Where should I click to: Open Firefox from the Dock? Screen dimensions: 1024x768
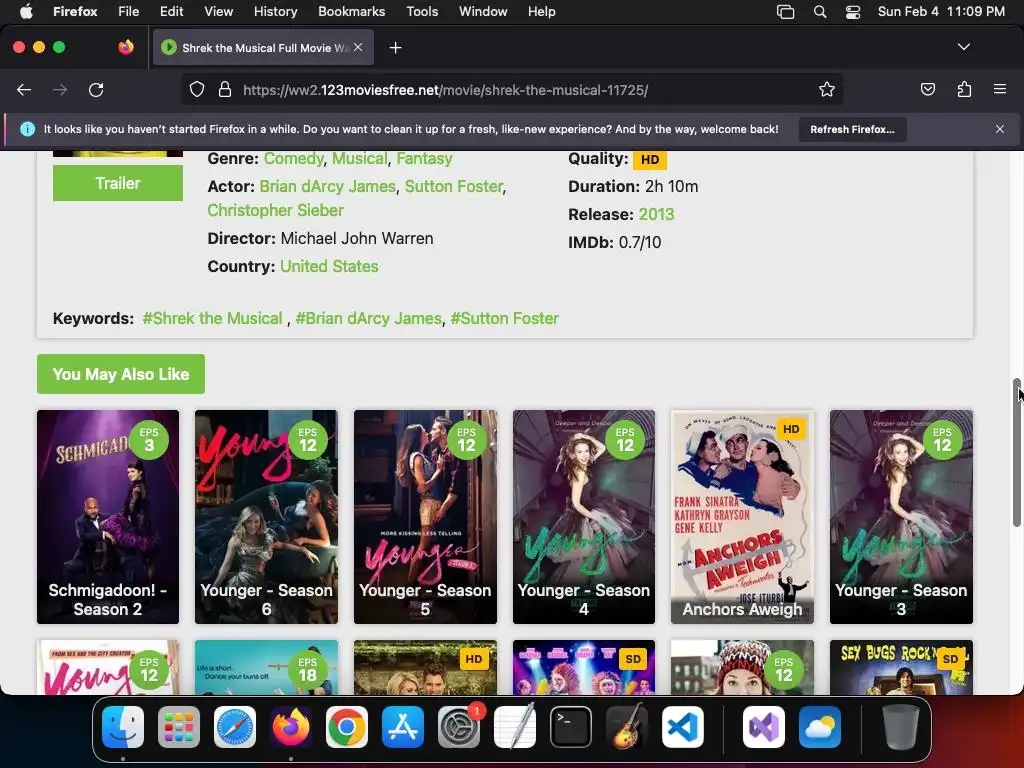tap(291, 727)
